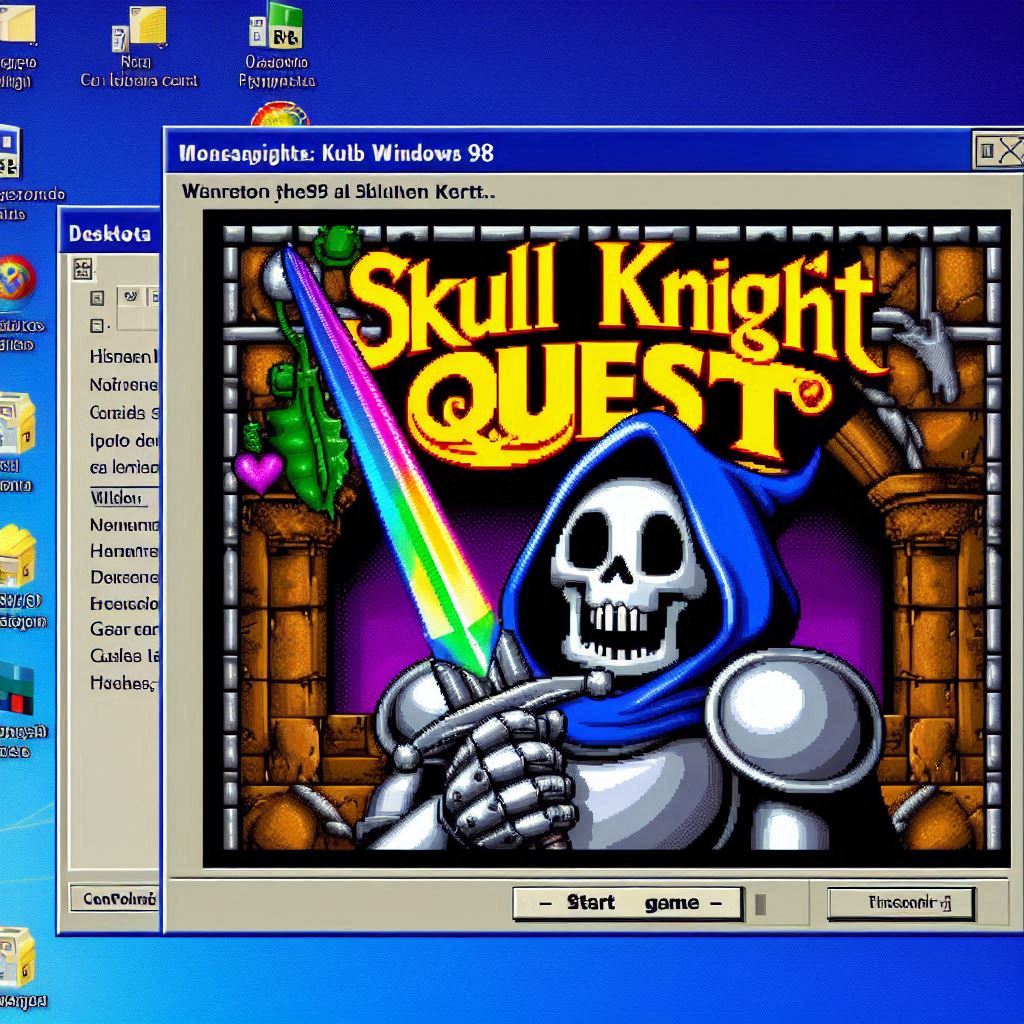Click the round colorful icon peeking above game window
Image resolution: width=1024 pixels, height=1024 pixels.
pyautogui.click(x=280, y=115)
